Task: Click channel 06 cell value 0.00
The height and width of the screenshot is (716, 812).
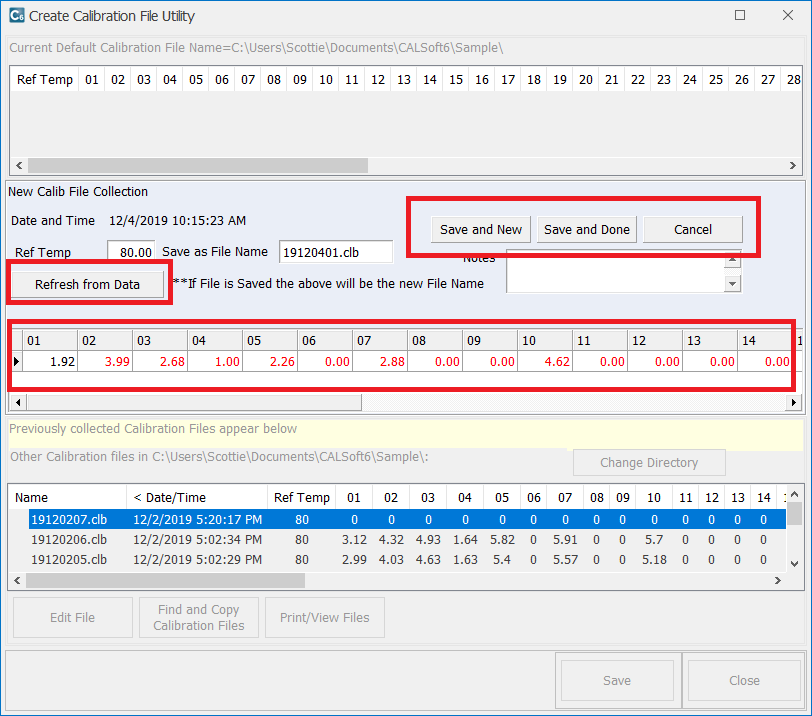Action: point(325,361)
